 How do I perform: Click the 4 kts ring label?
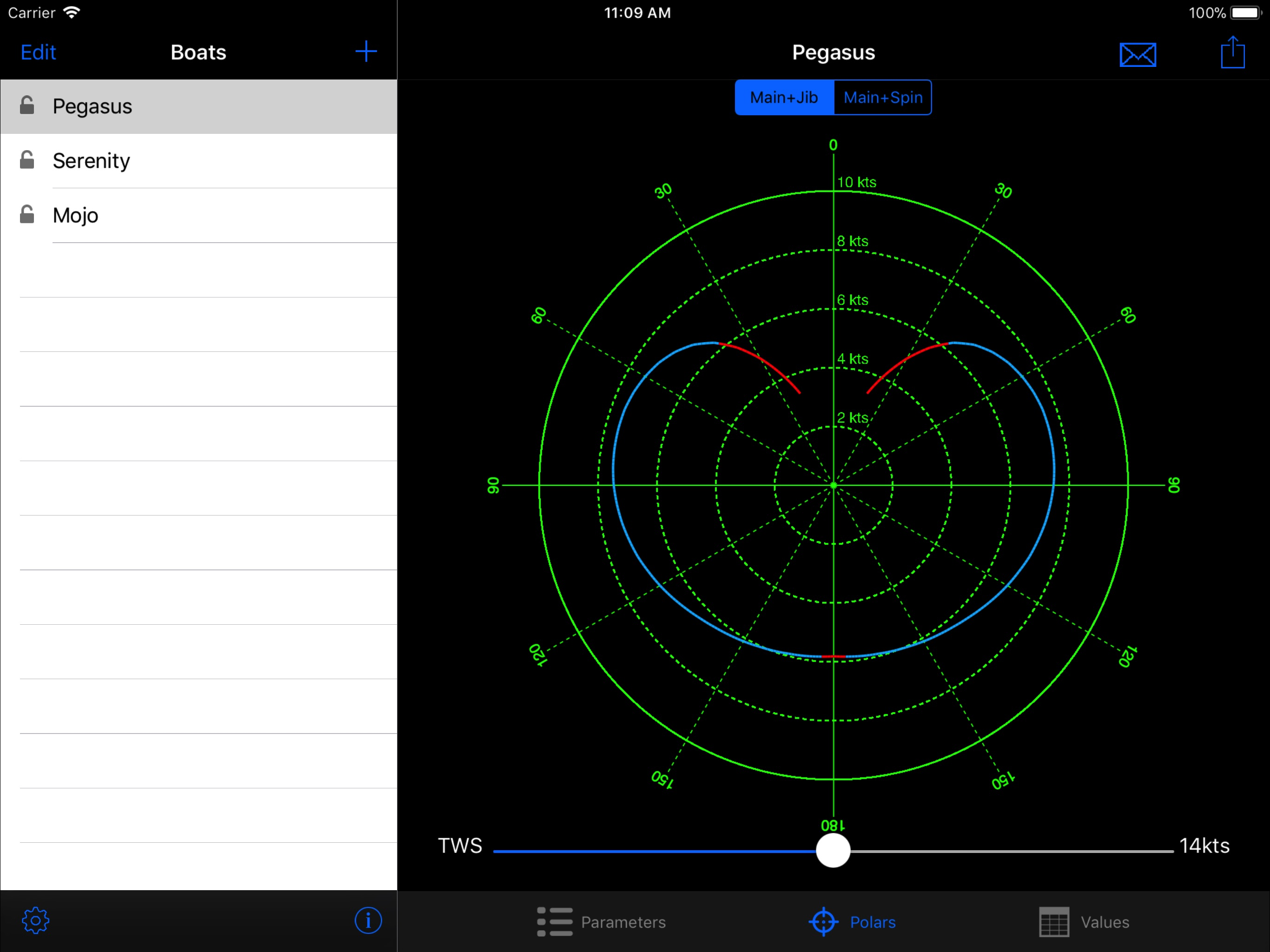pos(853,359)
